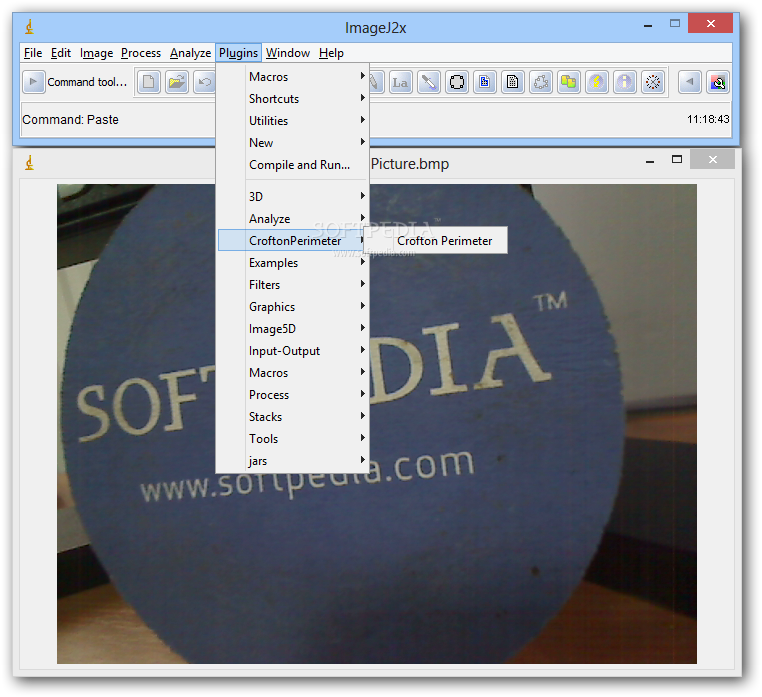Click the rounded selection outline toolbar icon

457,82
